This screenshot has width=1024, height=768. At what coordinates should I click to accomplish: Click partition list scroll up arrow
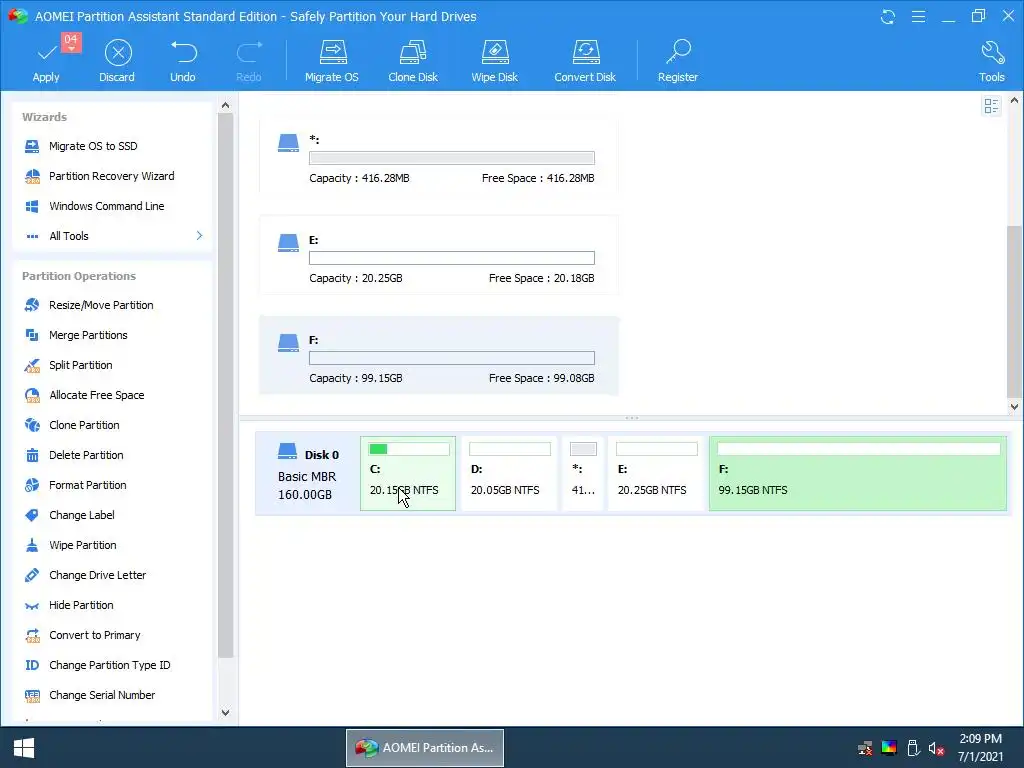[x=1014, y=101]
